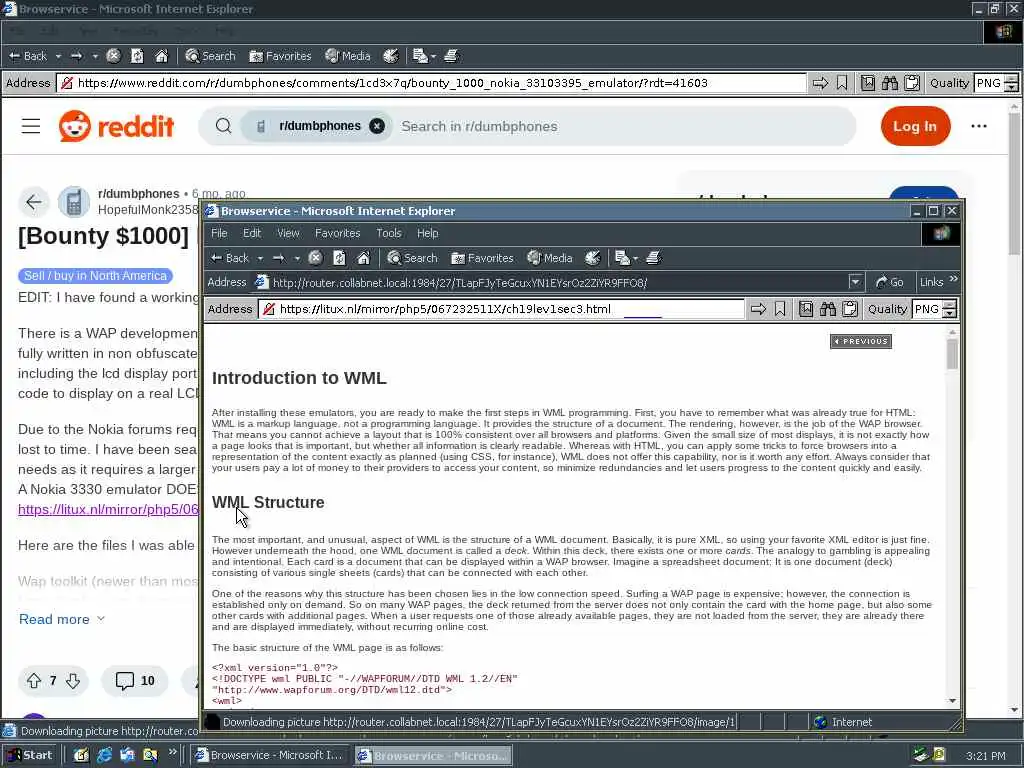Click litux.nl URL field in front window
Image resolution: width=1024 pixels, height=768 pixels.
[x=502, y=309]
